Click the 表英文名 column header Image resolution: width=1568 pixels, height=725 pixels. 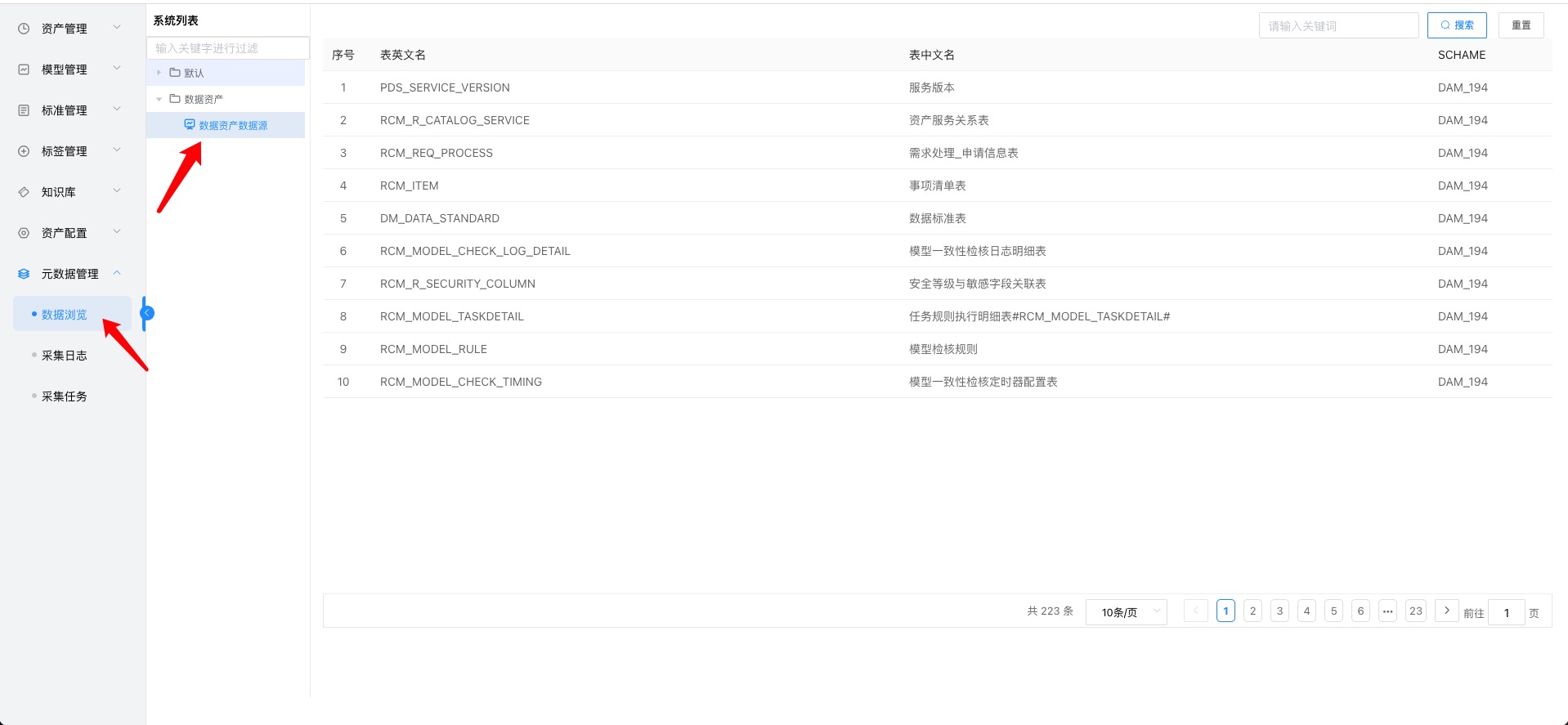403,55
